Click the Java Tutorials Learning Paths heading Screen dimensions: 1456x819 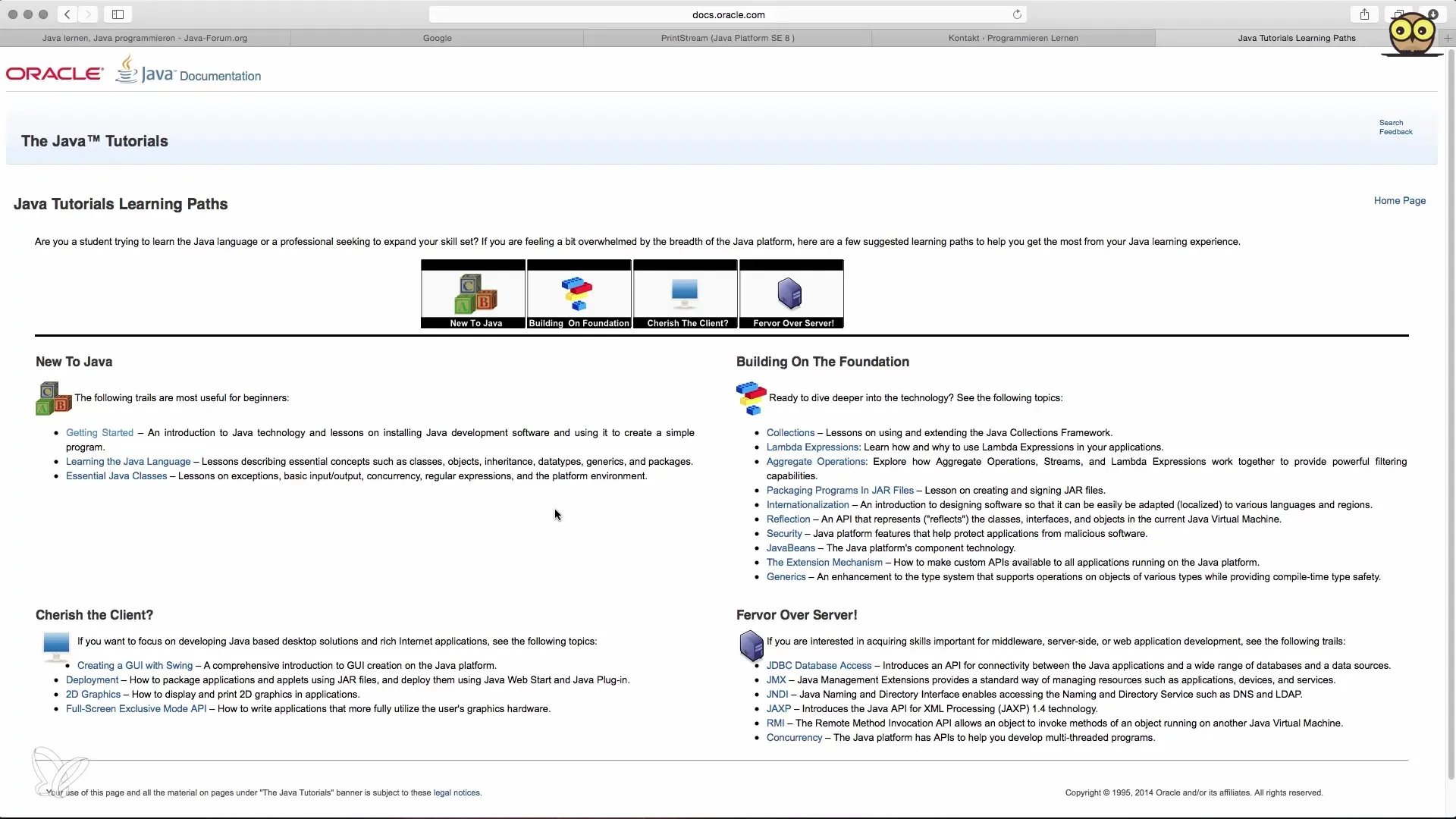[x=121, y=204]
